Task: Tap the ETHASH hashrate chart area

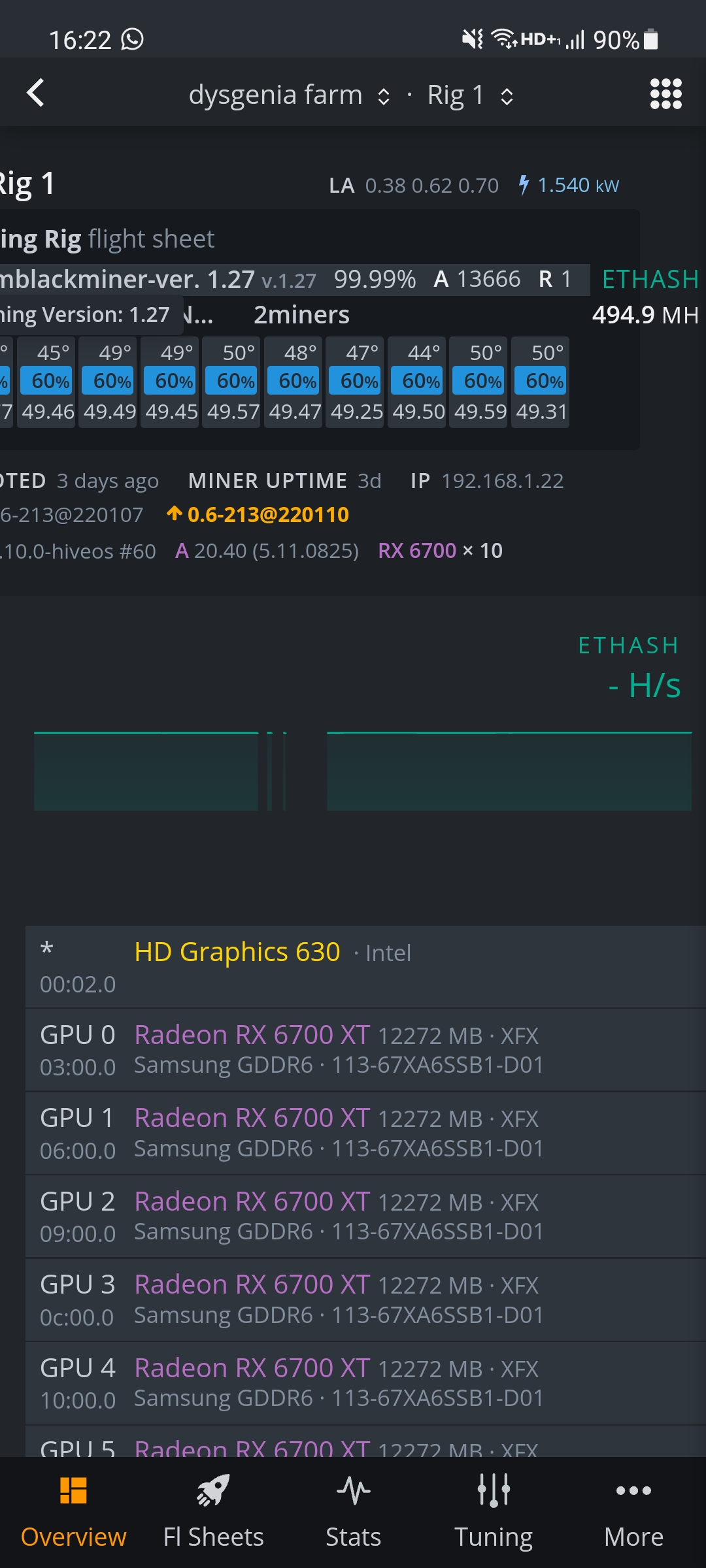Action: 353,771
